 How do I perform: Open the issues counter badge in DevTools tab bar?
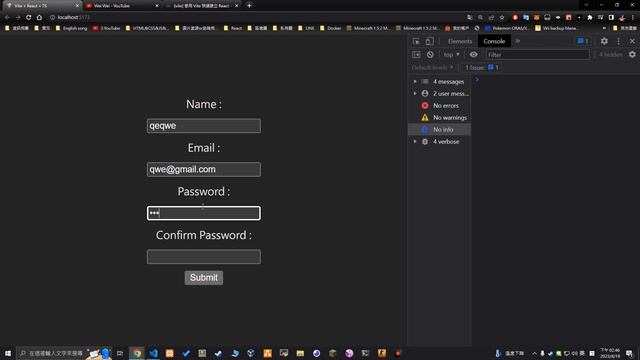pos(583,41)
